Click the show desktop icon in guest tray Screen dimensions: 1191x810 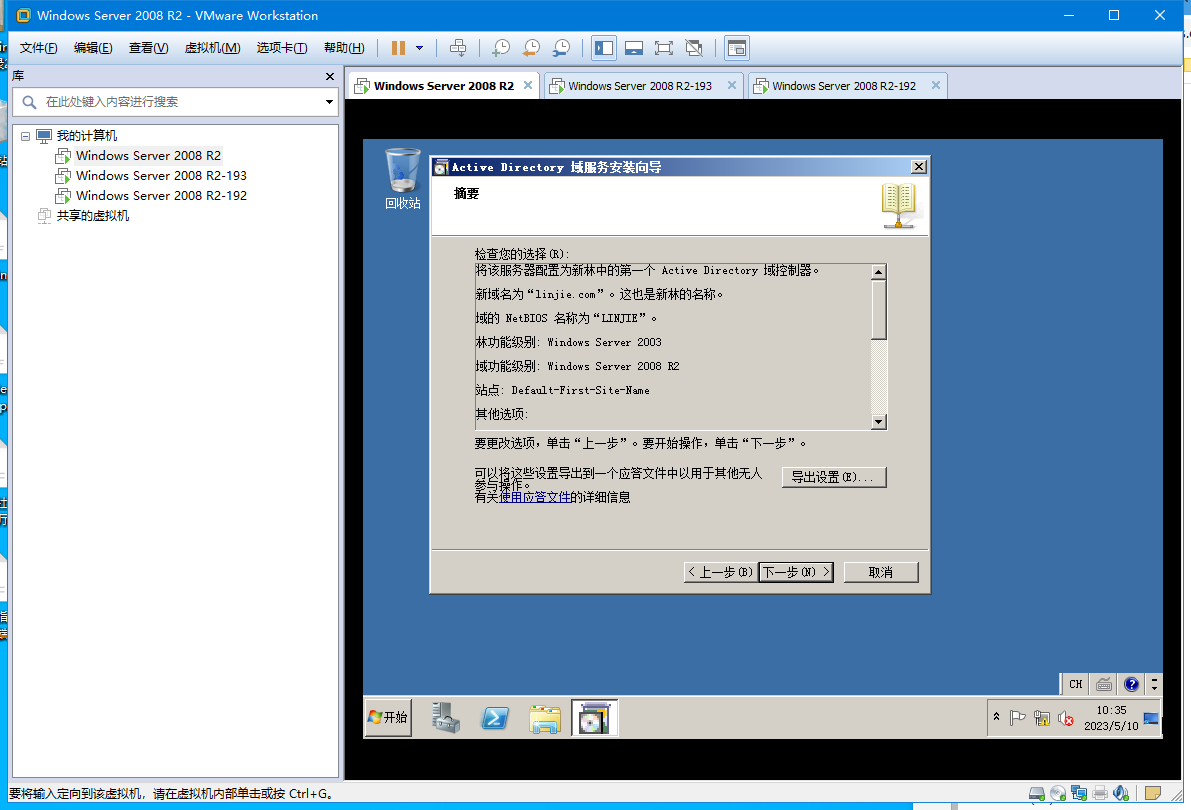1151,717
